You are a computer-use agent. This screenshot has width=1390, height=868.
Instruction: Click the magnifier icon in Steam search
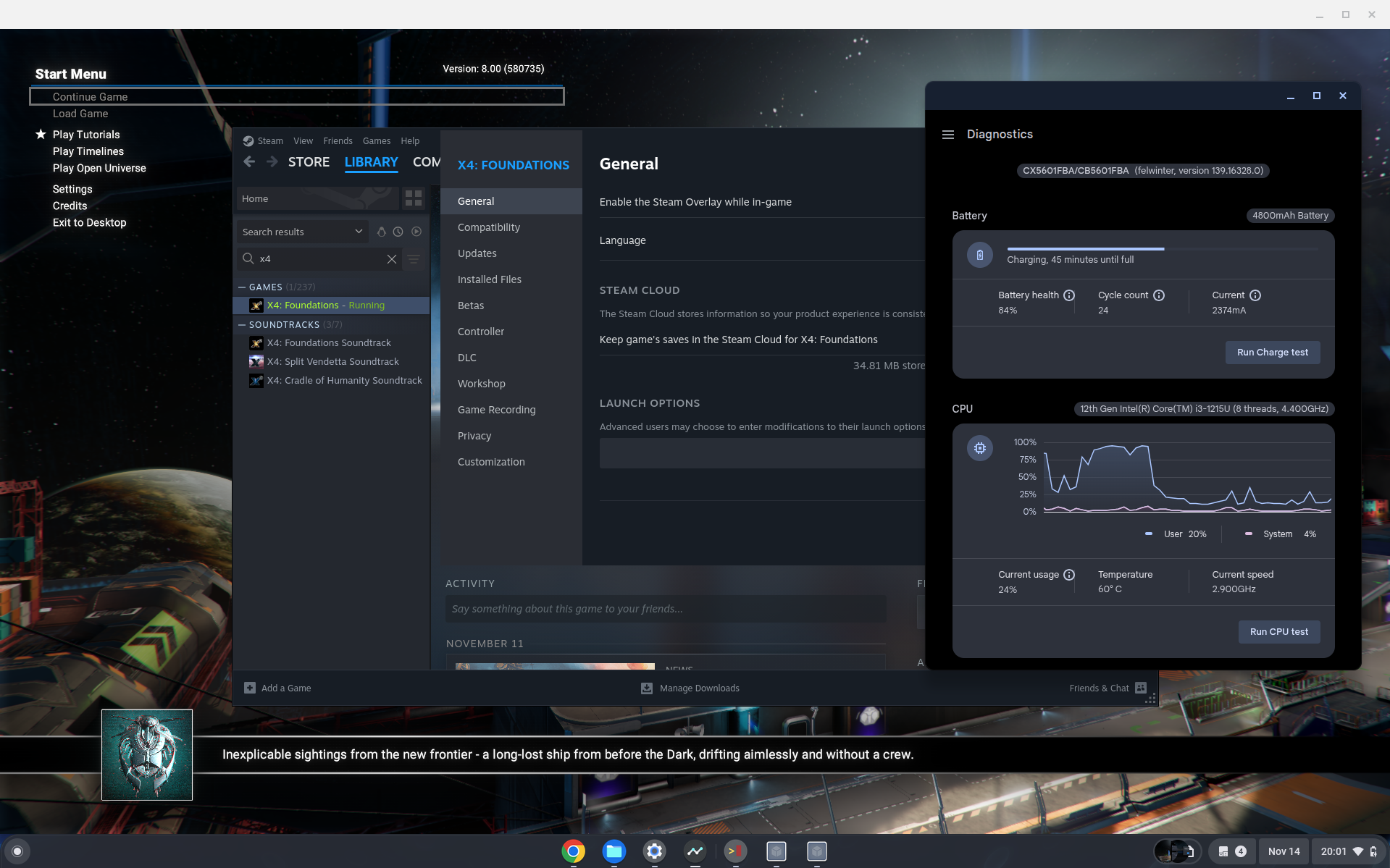248,258
